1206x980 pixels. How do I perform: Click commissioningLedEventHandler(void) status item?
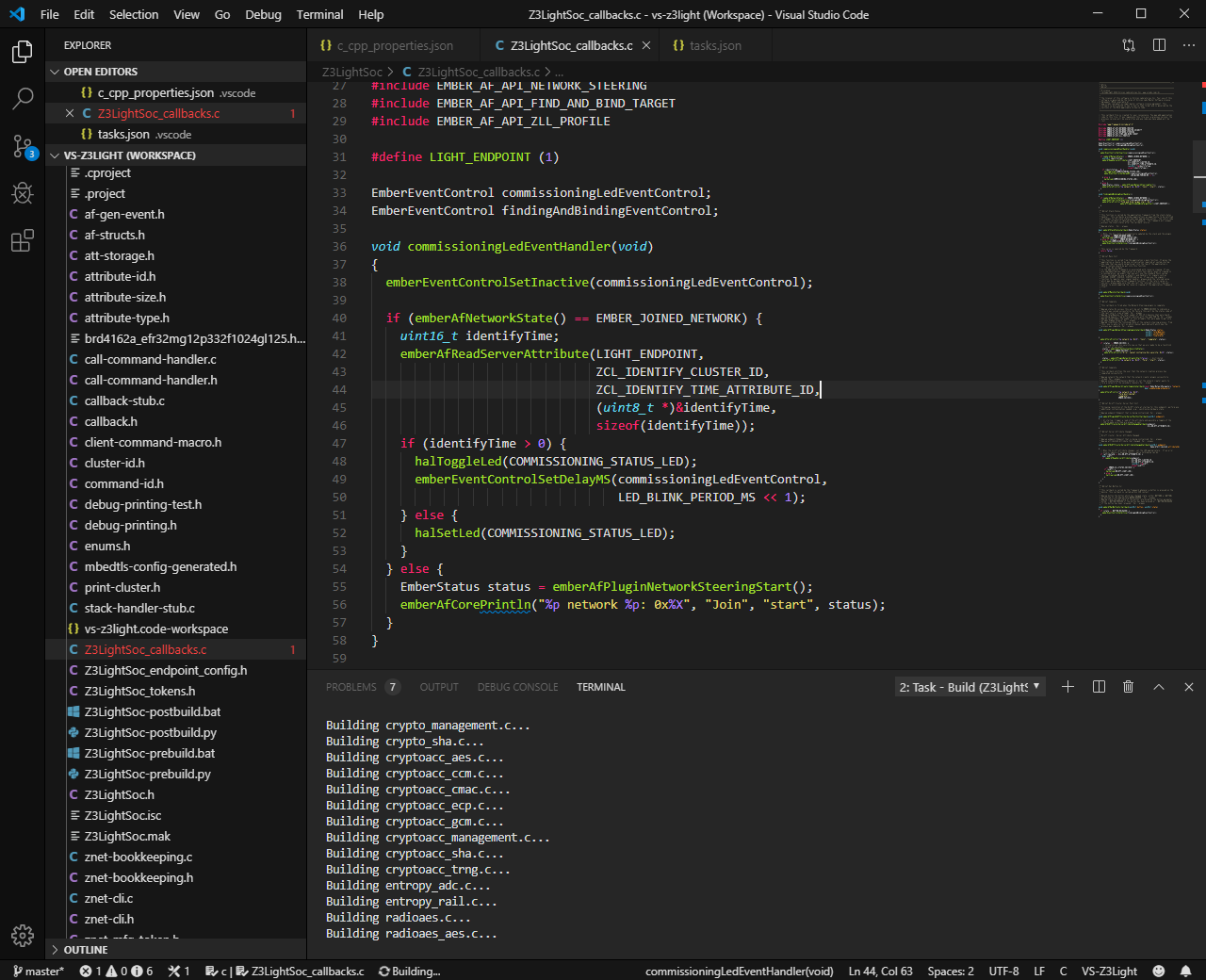739,971
